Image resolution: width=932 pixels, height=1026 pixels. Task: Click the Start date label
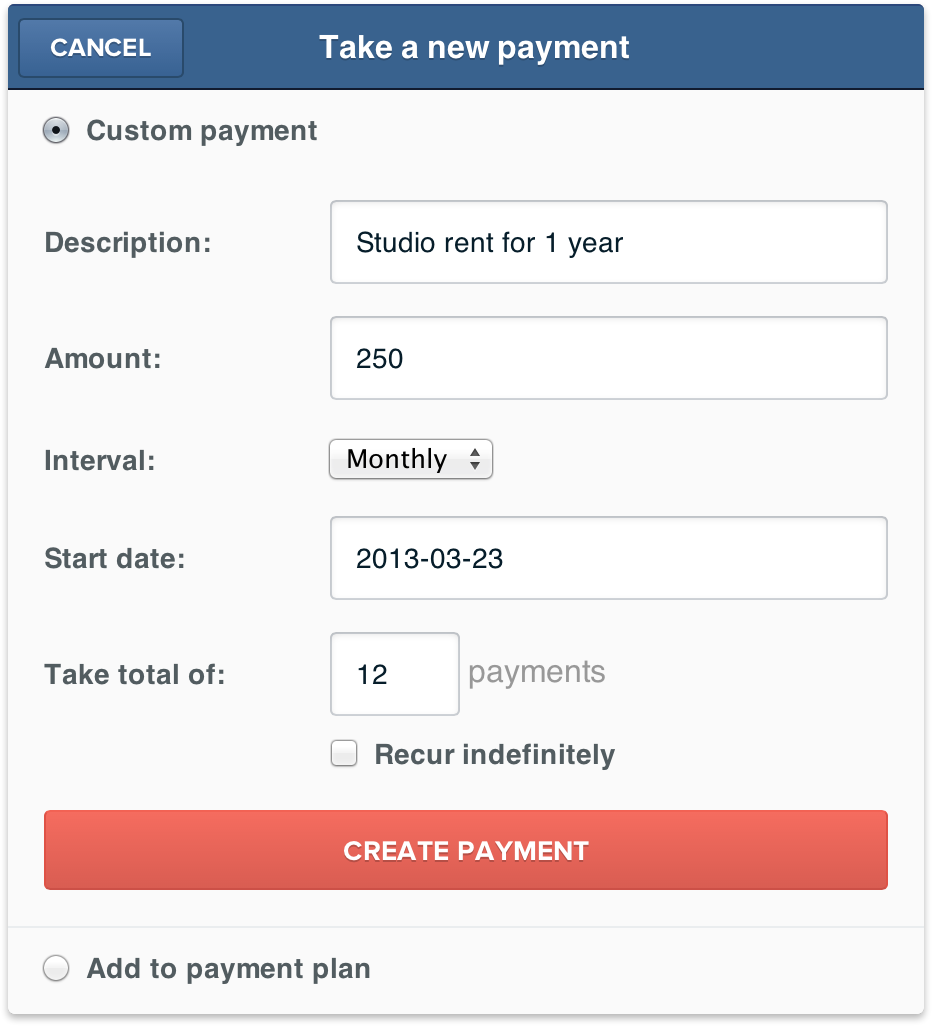[x=115, y=559]
